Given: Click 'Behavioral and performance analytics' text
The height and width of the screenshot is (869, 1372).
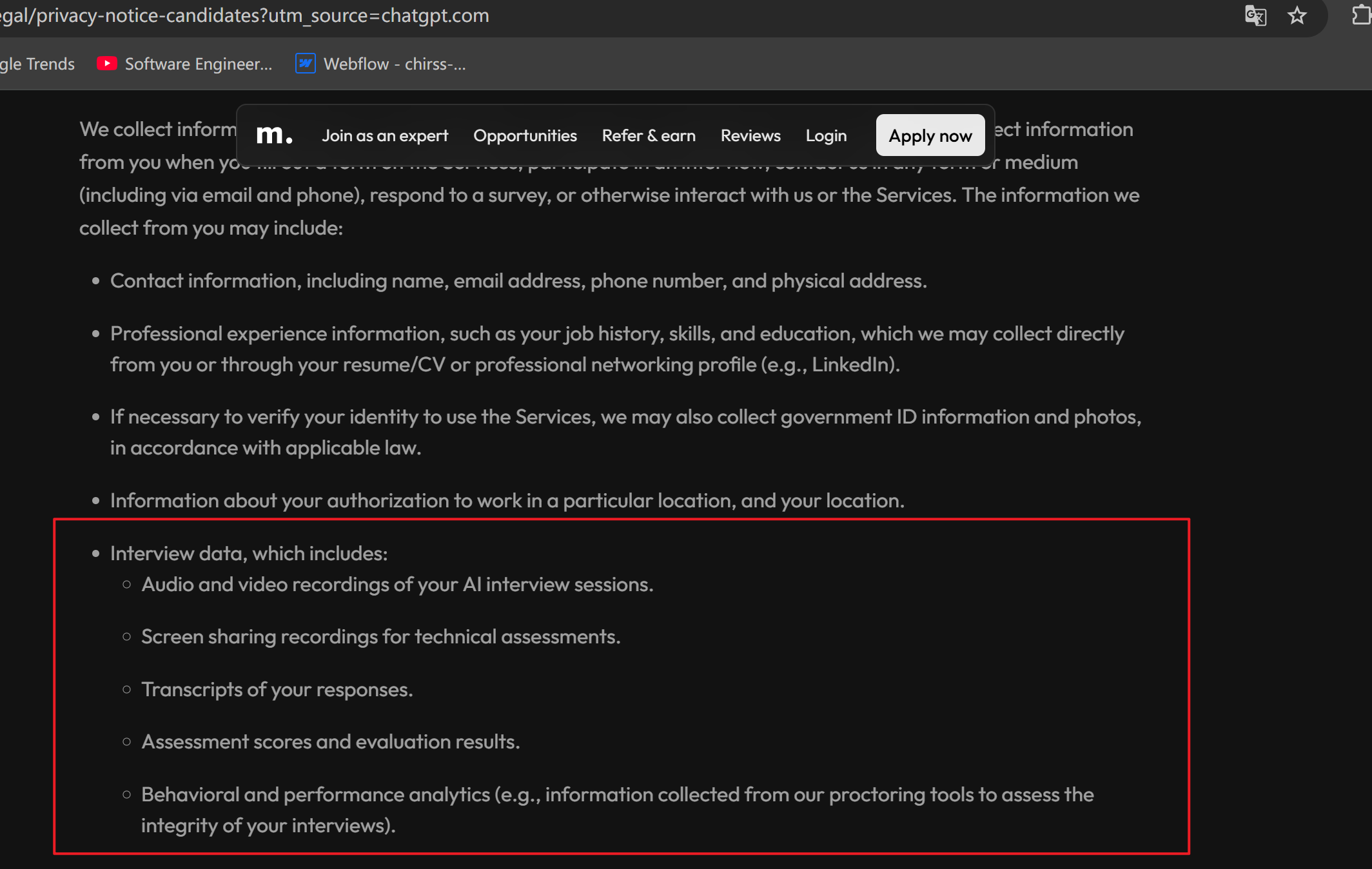Looking at the screenshot, I should tap(617, 810).
